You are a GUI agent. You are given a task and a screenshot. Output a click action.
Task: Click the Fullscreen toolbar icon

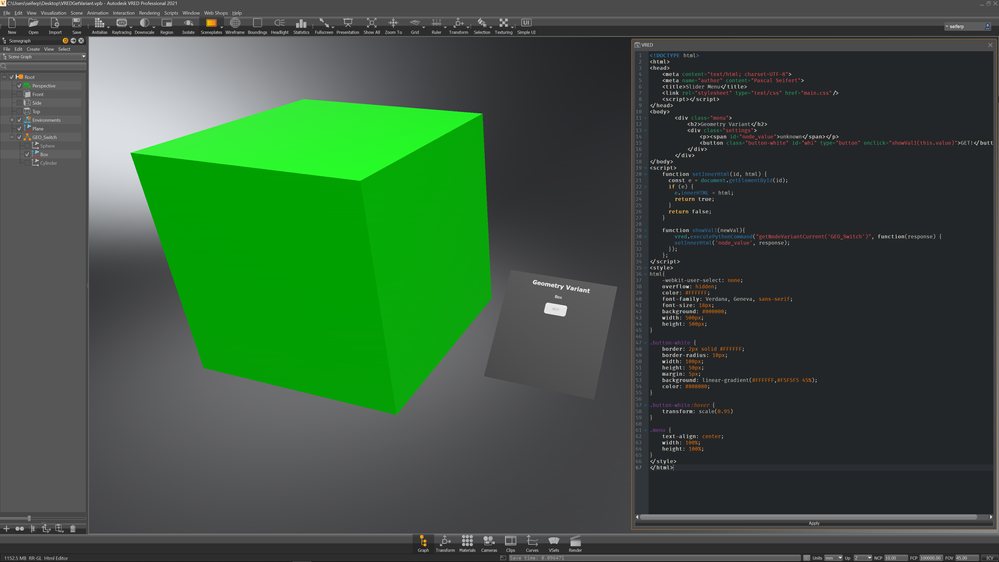tap(324, 24)
